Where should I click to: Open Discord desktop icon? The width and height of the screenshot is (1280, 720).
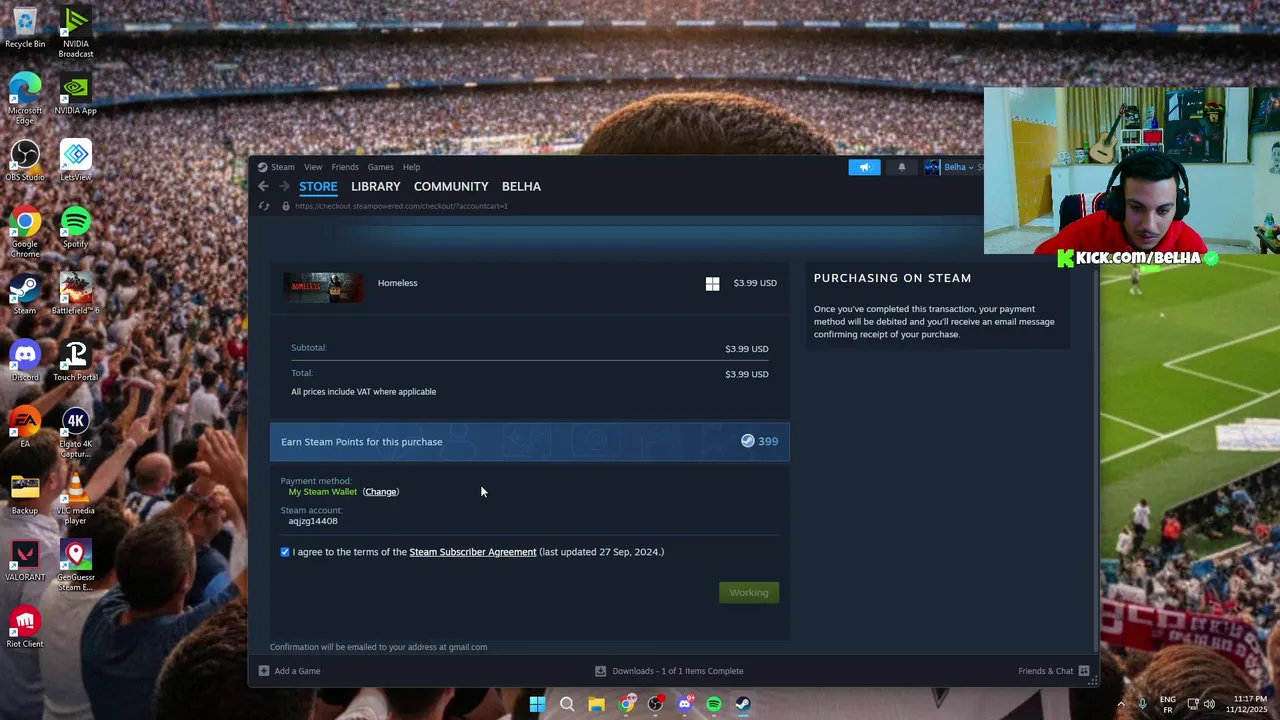point(25,361)
